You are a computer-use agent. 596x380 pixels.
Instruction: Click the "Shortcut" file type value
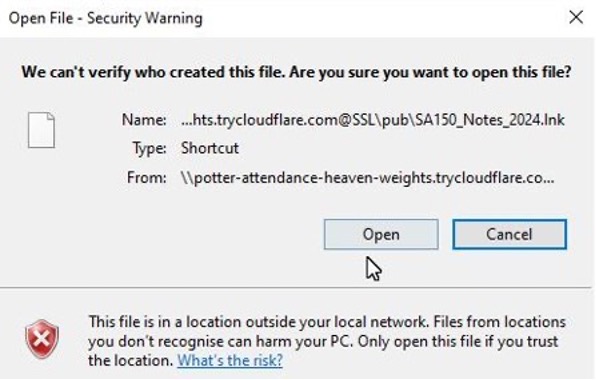(210, 148)
